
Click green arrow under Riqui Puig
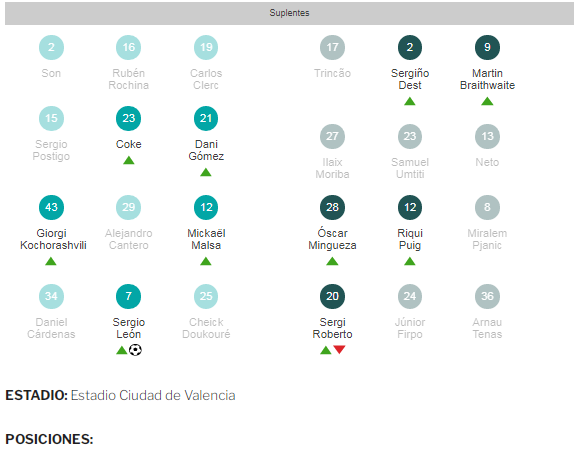pos(410,261)
